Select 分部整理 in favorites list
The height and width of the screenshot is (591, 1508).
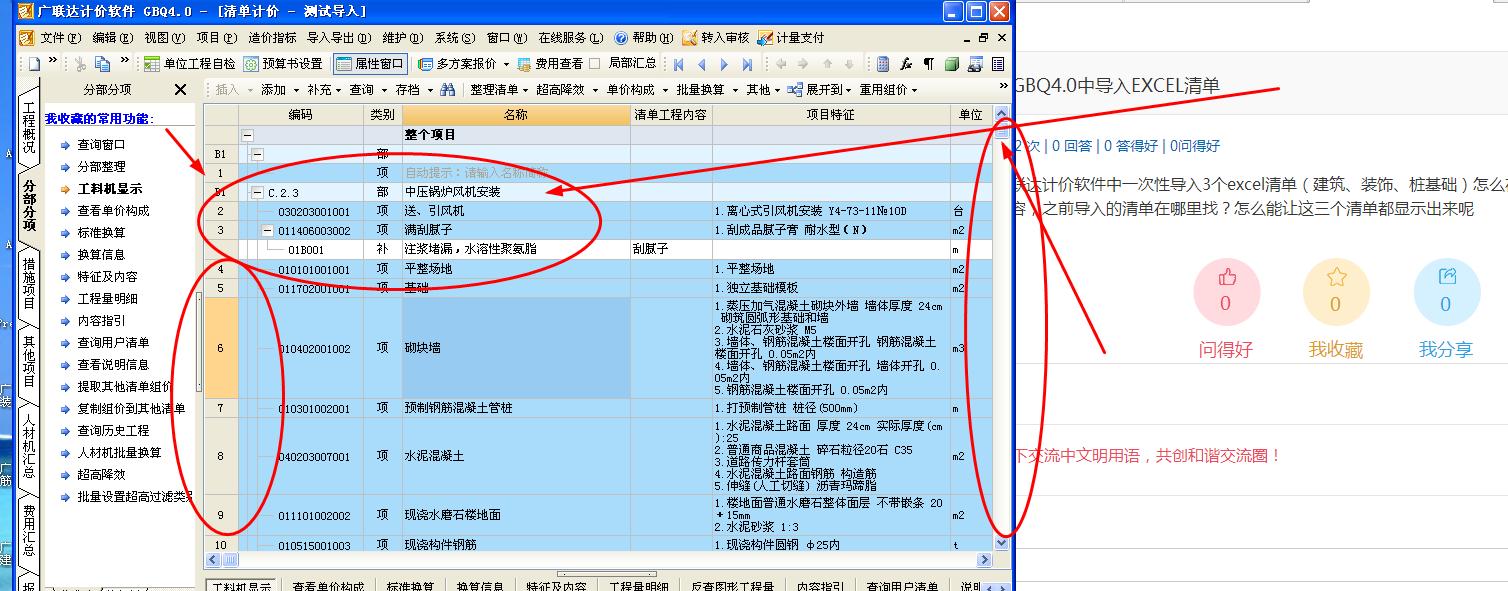click(x=101, y=167)
